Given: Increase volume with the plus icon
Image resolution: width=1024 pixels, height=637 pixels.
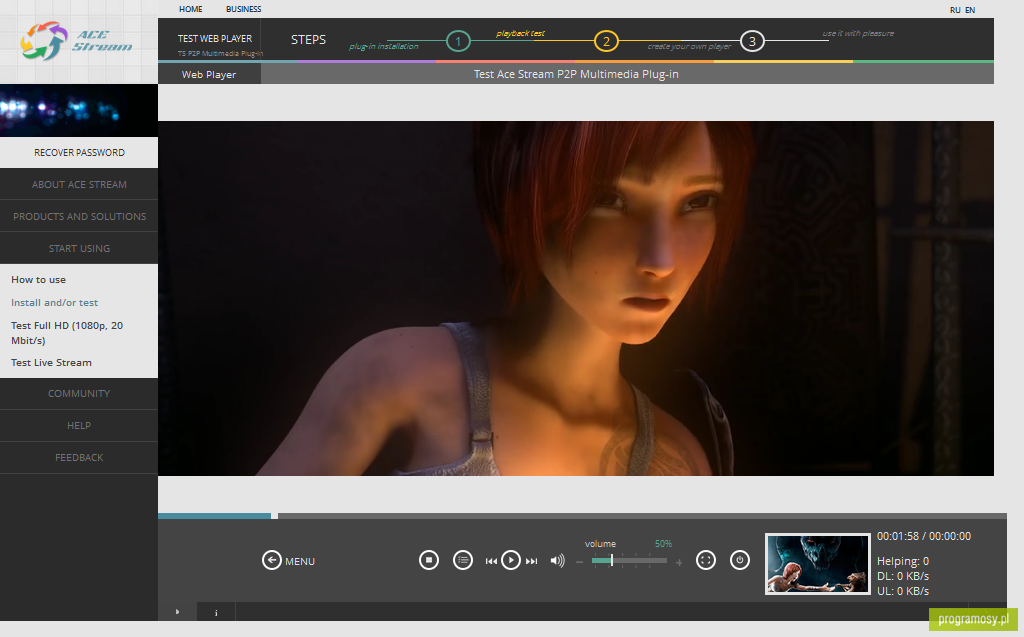Looking at the screenshot, I should 679,562.
